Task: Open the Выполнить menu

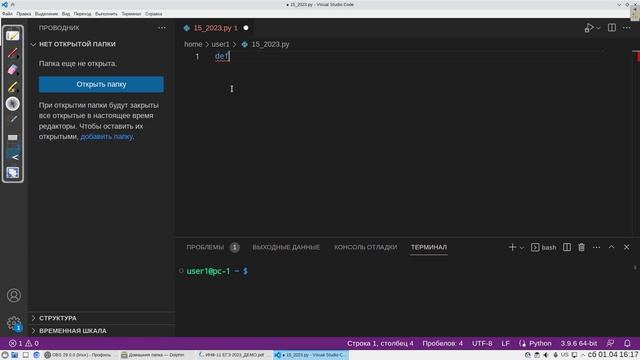Action: coord(106,14)
